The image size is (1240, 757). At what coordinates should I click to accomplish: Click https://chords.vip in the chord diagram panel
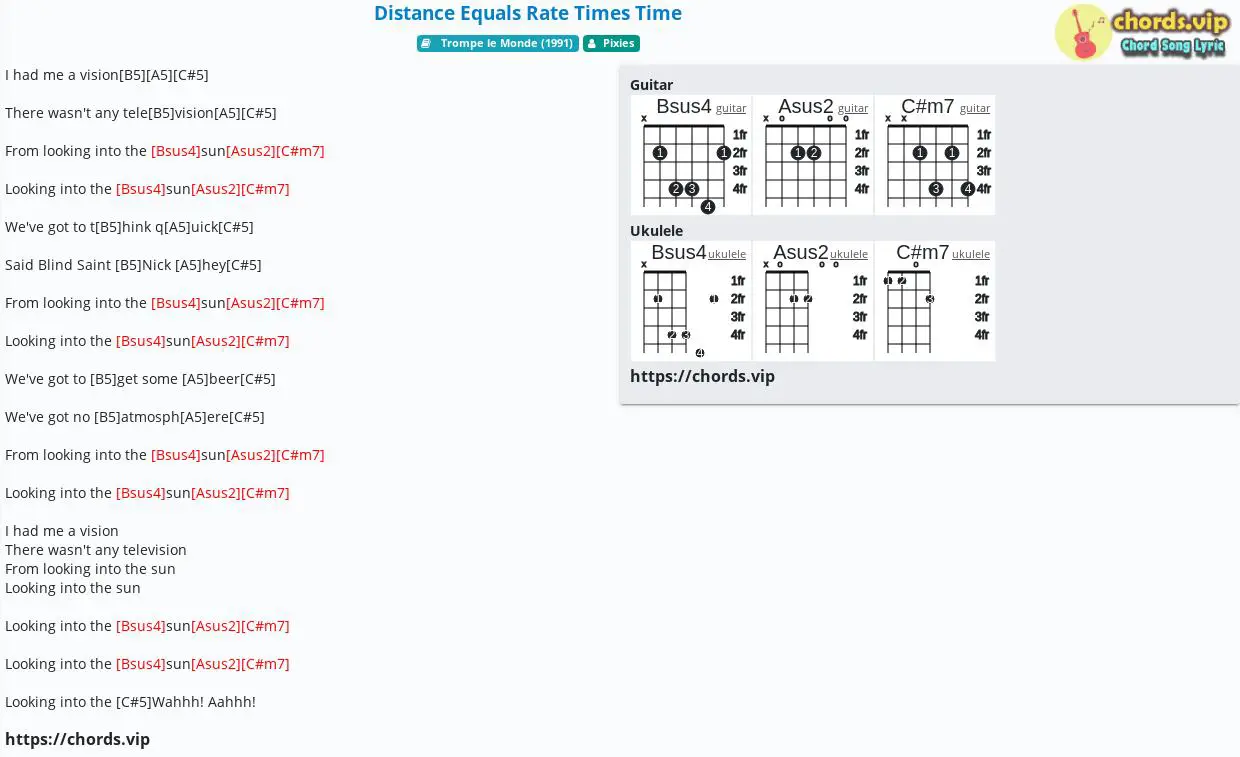702,376
